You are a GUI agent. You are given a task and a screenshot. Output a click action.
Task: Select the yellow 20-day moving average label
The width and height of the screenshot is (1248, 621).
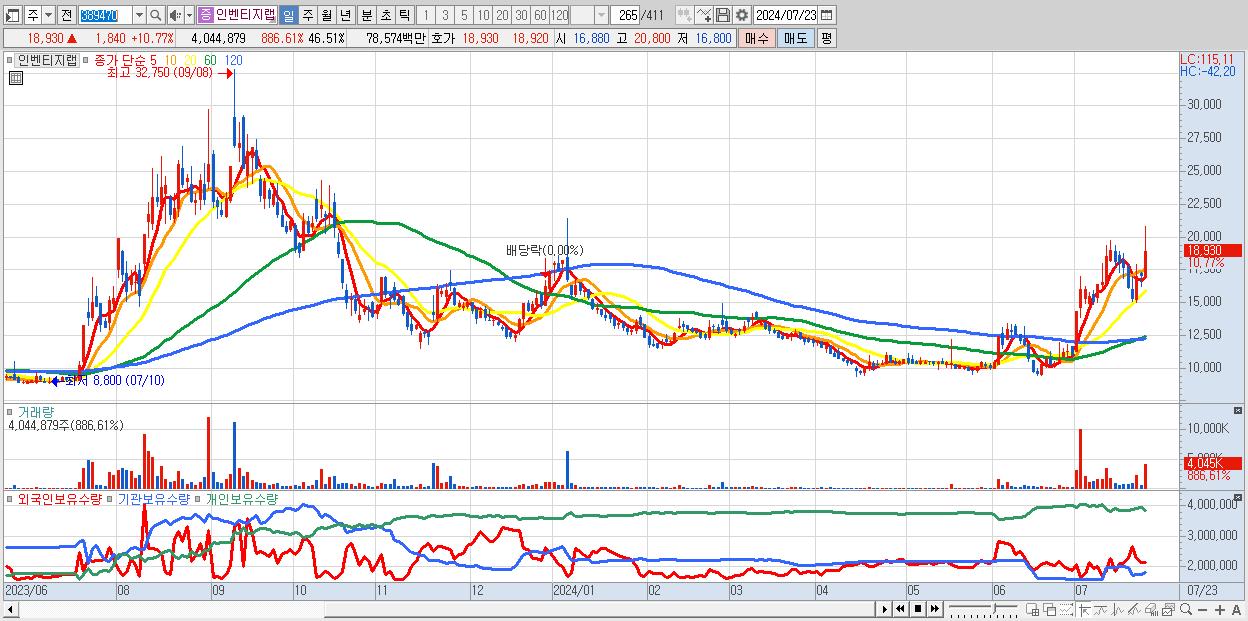click(190, 61)
